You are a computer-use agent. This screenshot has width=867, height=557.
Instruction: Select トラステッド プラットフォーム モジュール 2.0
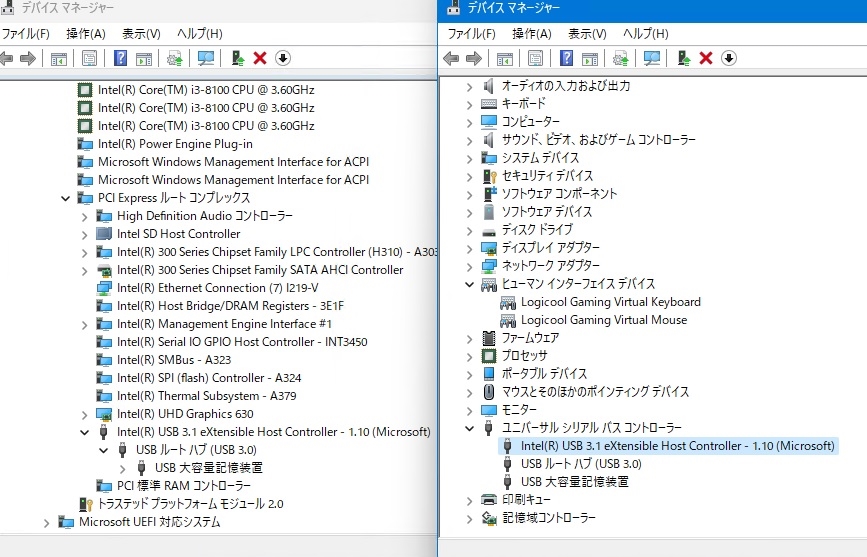(190, 504)
